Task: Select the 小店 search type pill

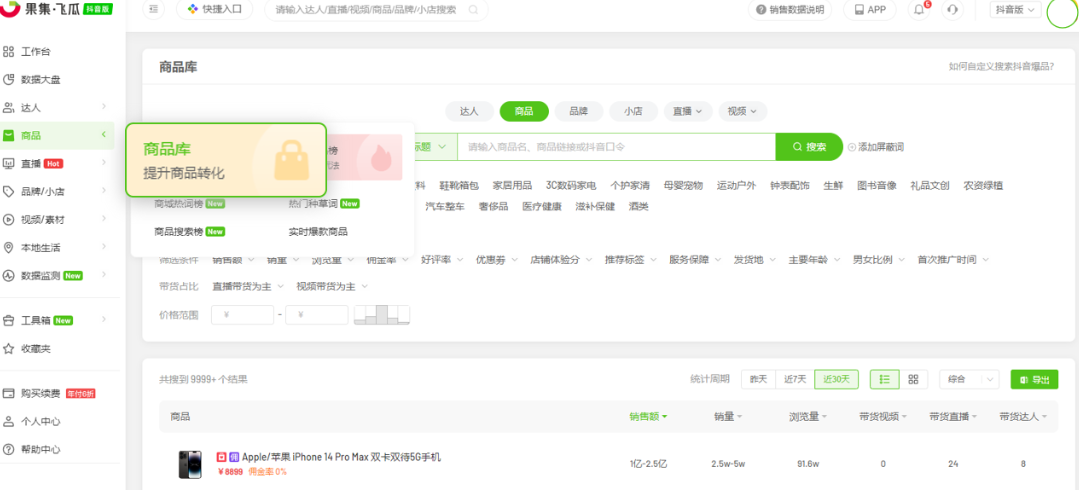Action: coord(633,111)
